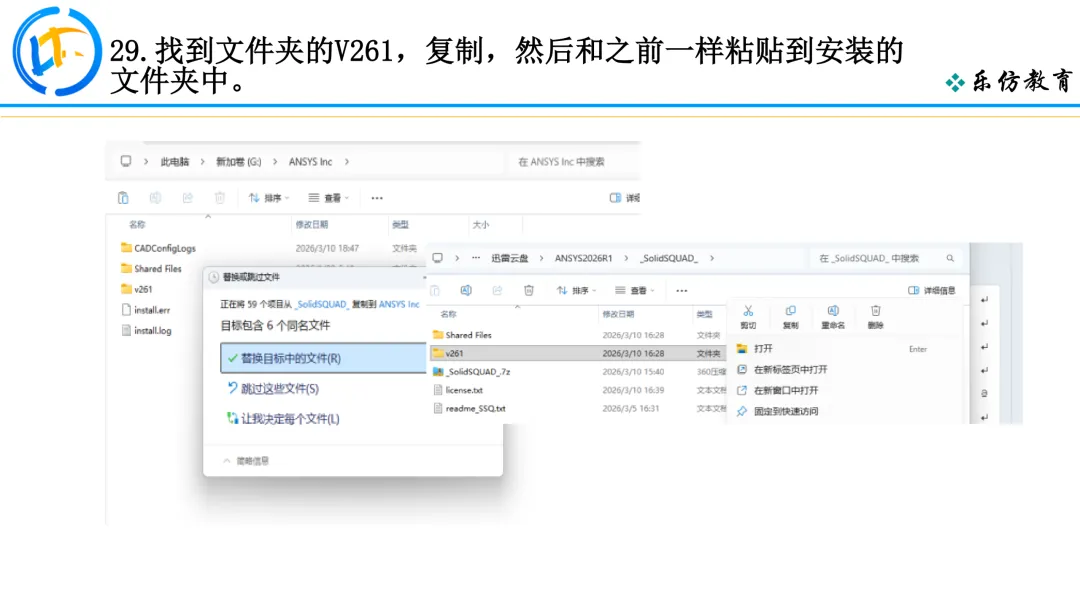Select Shared Files row in _SolidSQUAD_ window
The image size is (1080, 608).
point(577,335)
